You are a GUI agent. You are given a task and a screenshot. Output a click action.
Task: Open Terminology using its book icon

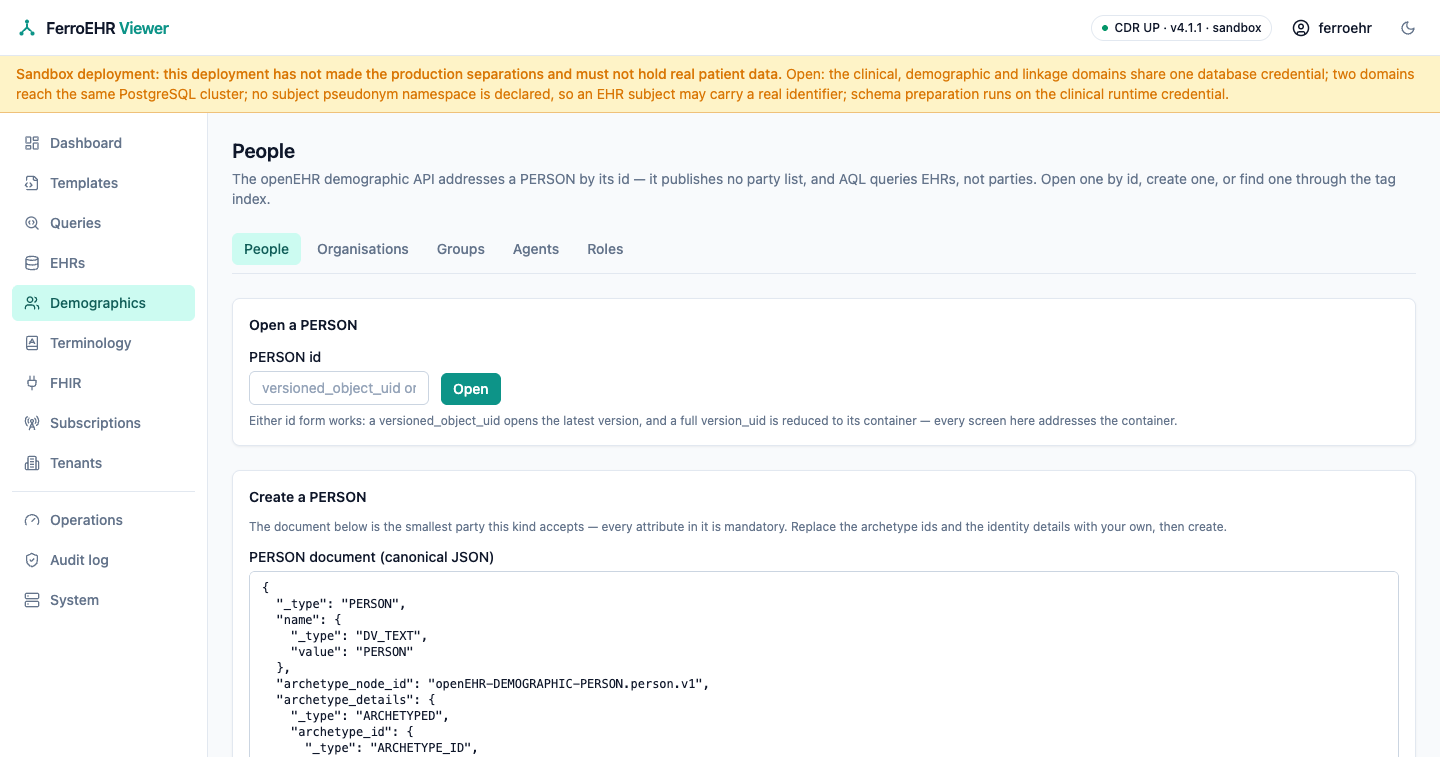pos(32,343)
